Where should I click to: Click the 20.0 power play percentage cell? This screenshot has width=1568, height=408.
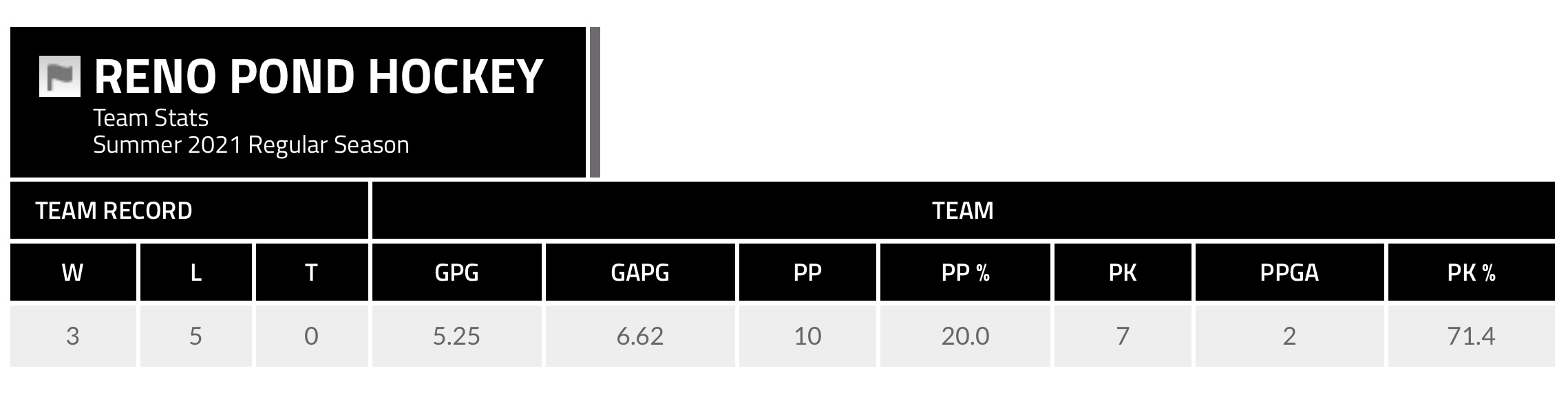click(x=965, y=336)
